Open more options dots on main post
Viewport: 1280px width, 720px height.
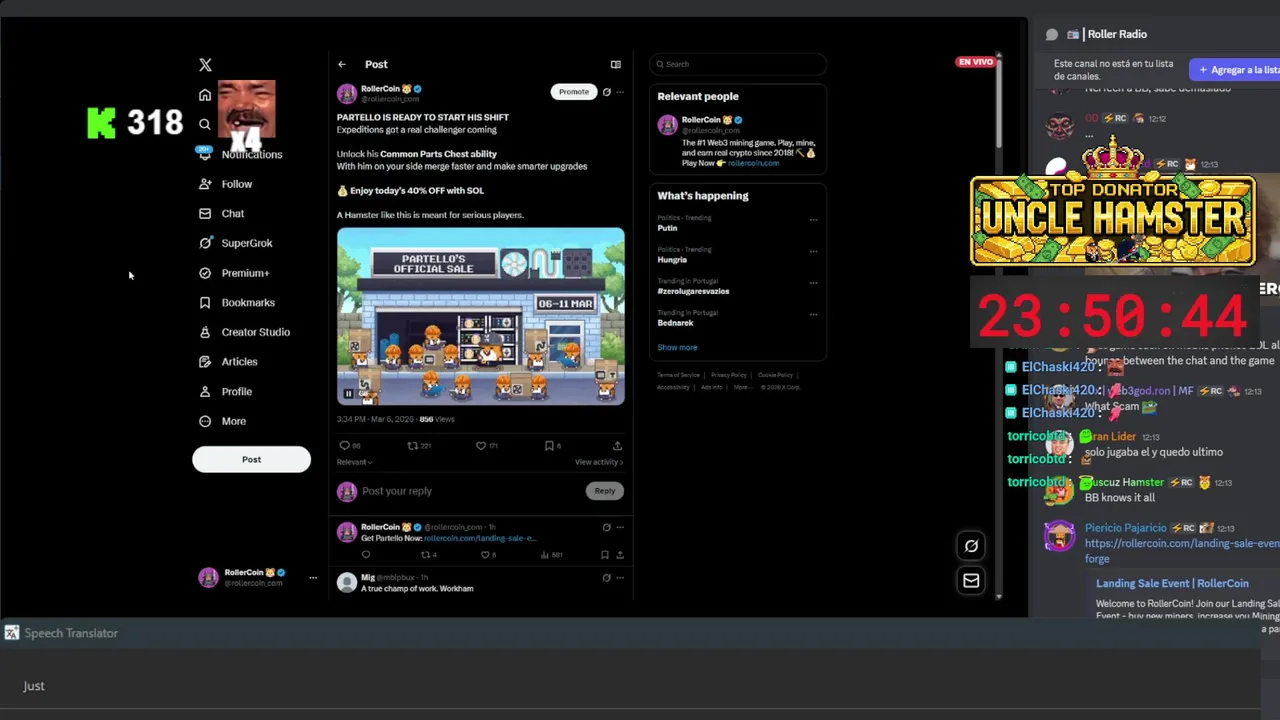[620, 92]
